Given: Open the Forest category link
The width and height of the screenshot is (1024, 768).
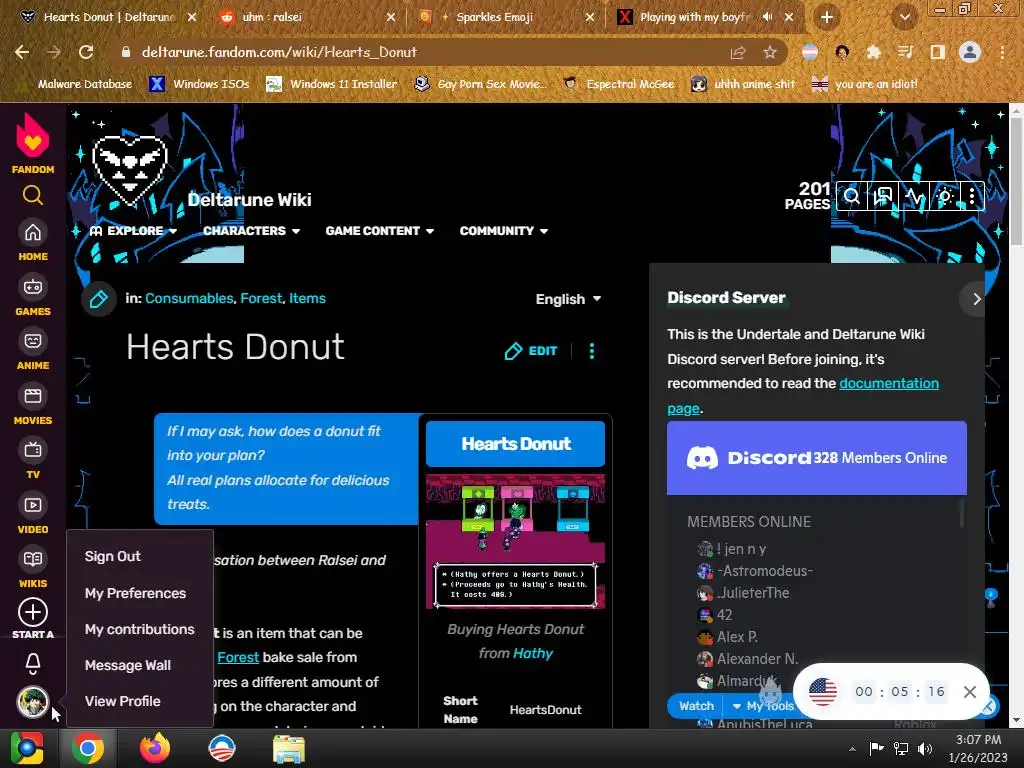Looking at the screenshot, I should (x=261, y=298).
